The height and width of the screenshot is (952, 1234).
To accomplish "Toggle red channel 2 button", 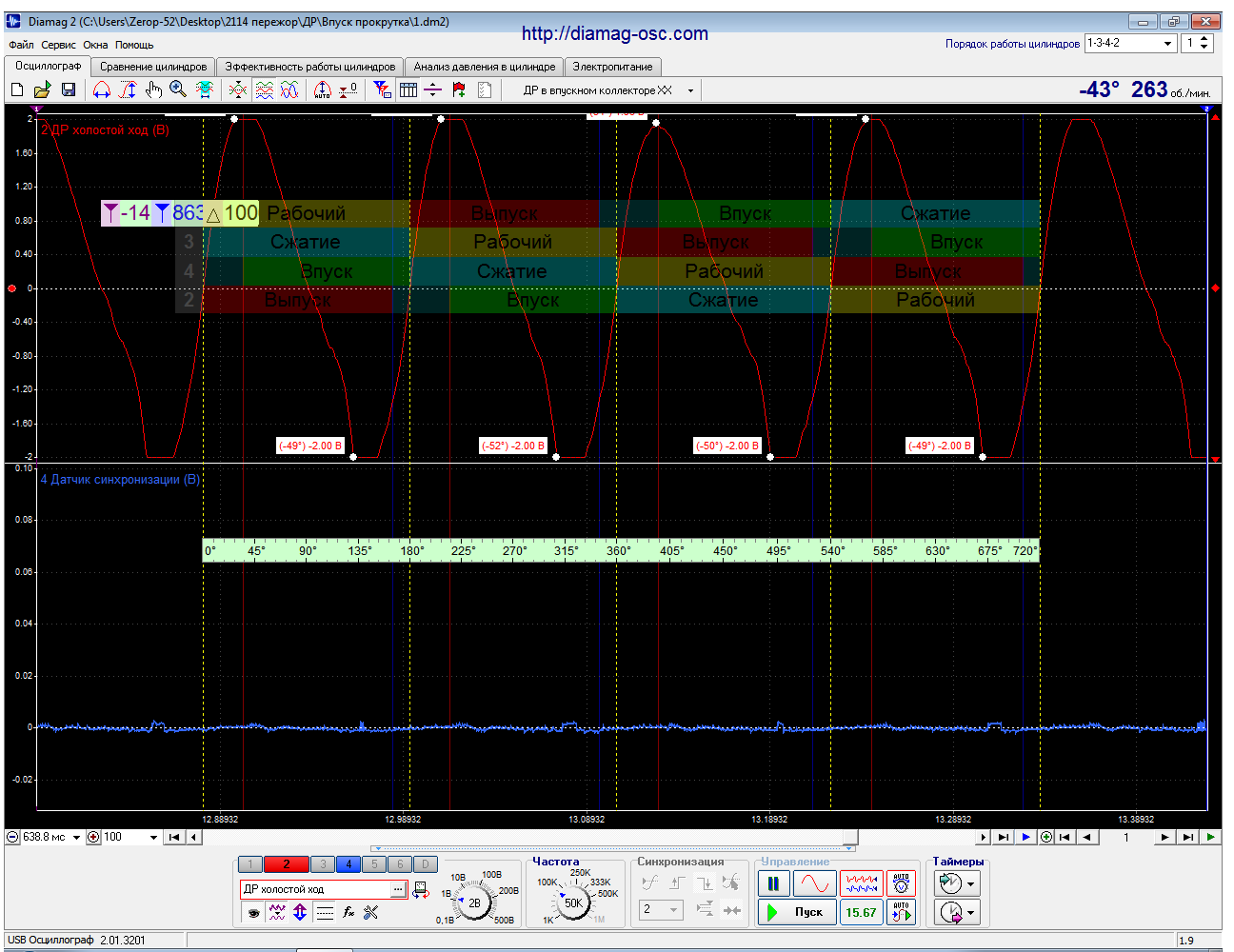I will click(287, 864).
